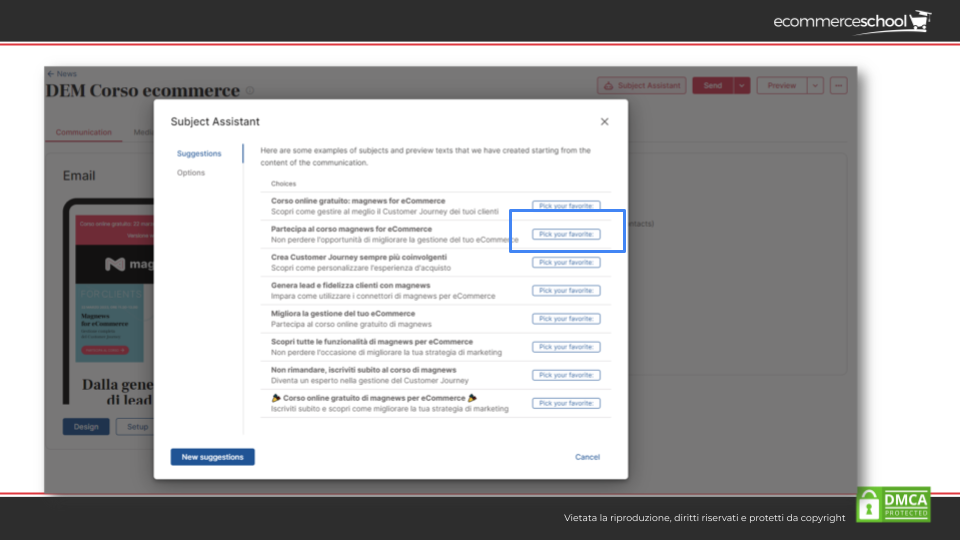Pick favorite for 'Corso online gratuito: magnews for eCommerce'
The image size is (960, 540).
[566, 206]
